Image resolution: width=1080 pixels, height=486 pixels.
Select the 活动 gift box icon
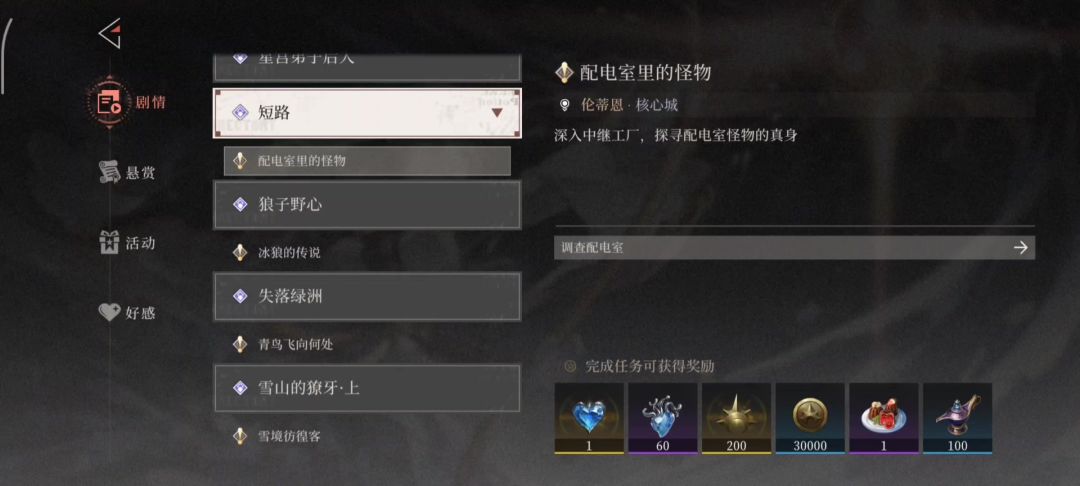point(110,242)
